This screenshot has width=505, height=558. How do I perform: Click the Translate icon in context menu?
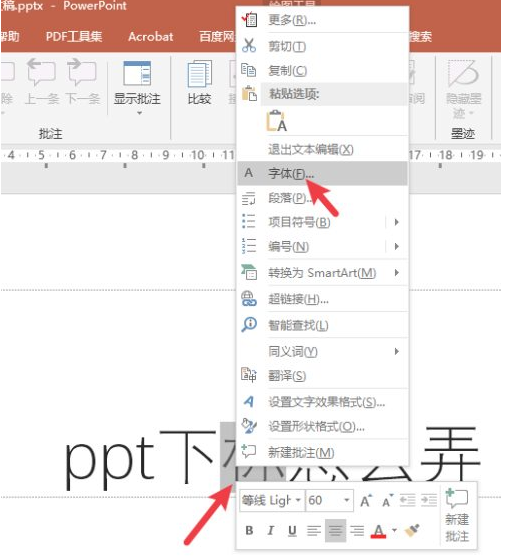249,375
